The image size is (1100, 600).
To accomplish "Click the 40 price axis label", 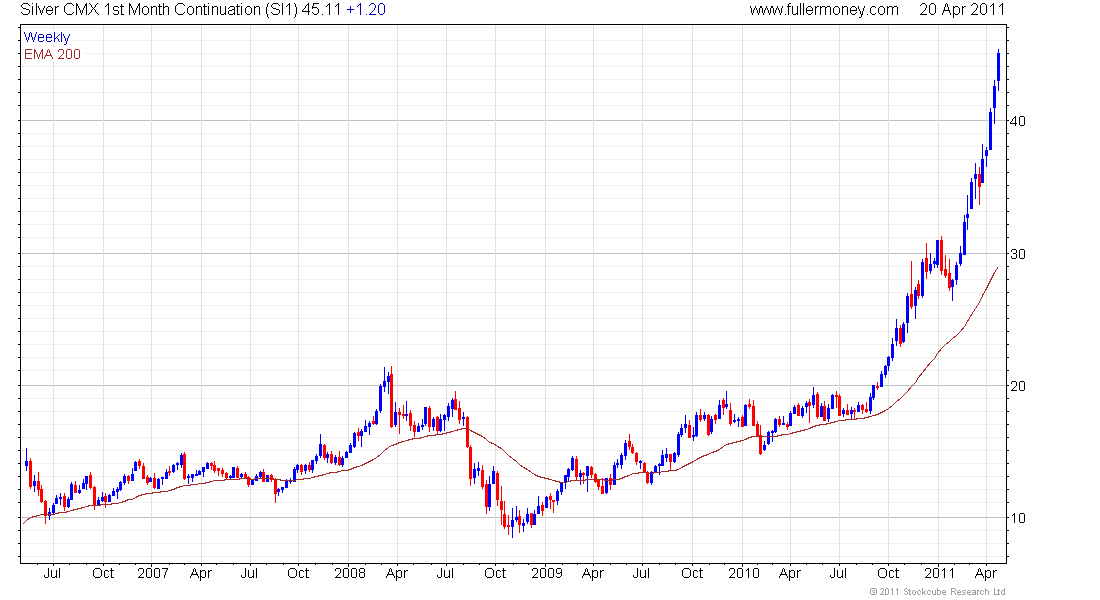I will (x=1017, y=121).
